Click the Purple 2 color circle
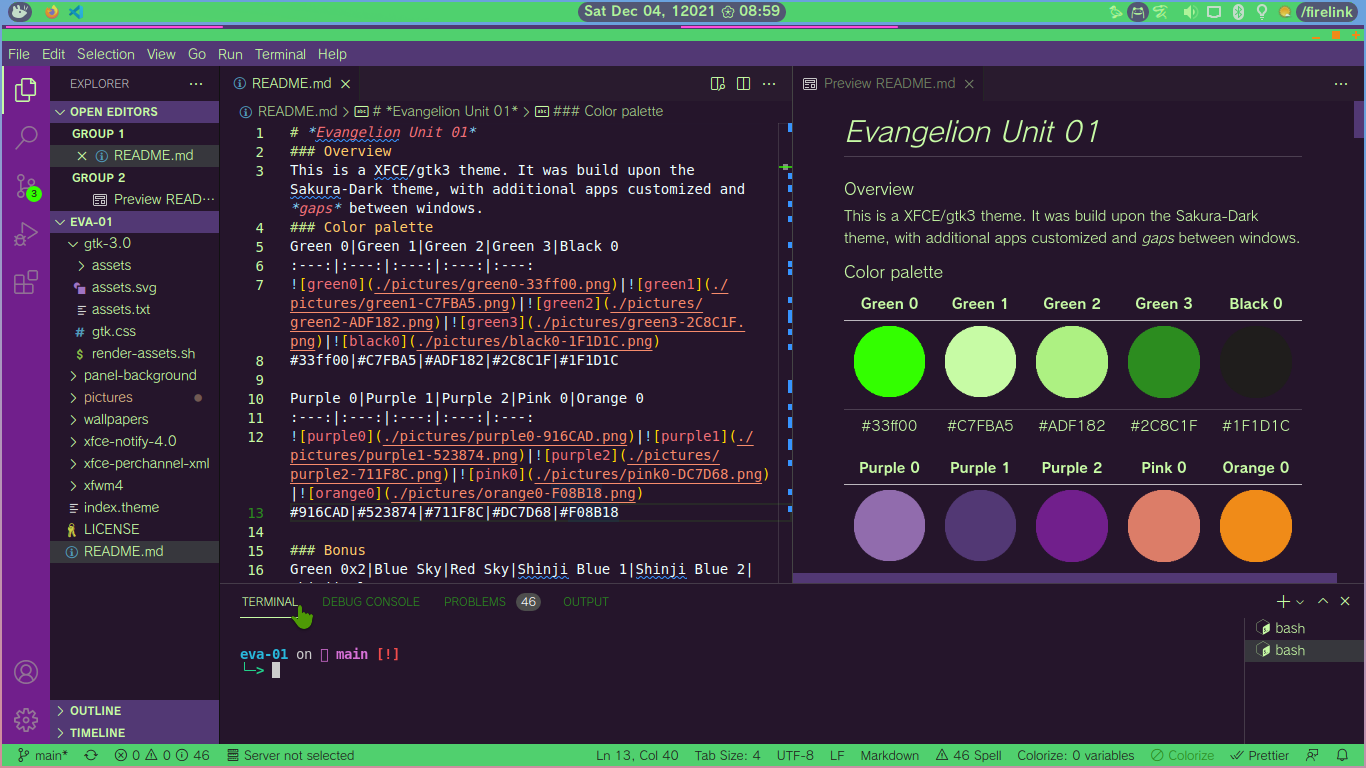The height and width of the screenshot is (768, 1366). click(1072, 526)
